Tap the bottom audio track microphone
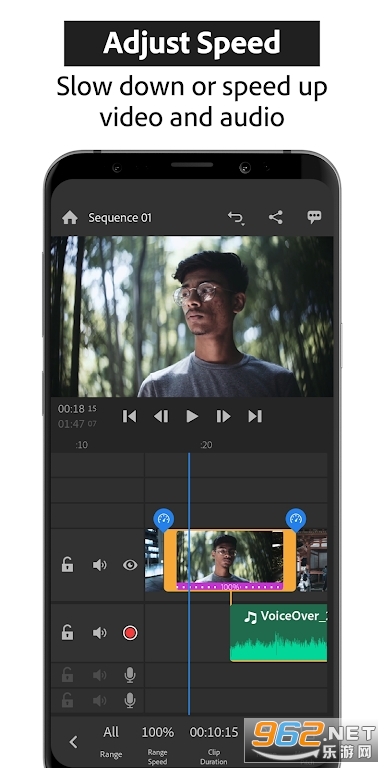The height and width of the screenshot is (768, 384). (130, 701)
